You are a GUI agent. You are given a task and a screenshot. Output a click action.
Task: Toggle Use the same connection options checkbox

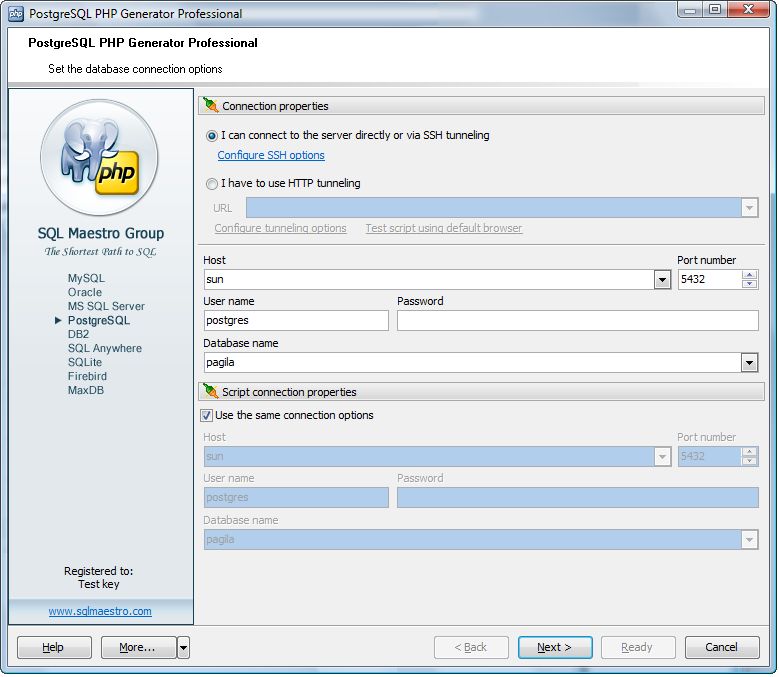207,415
